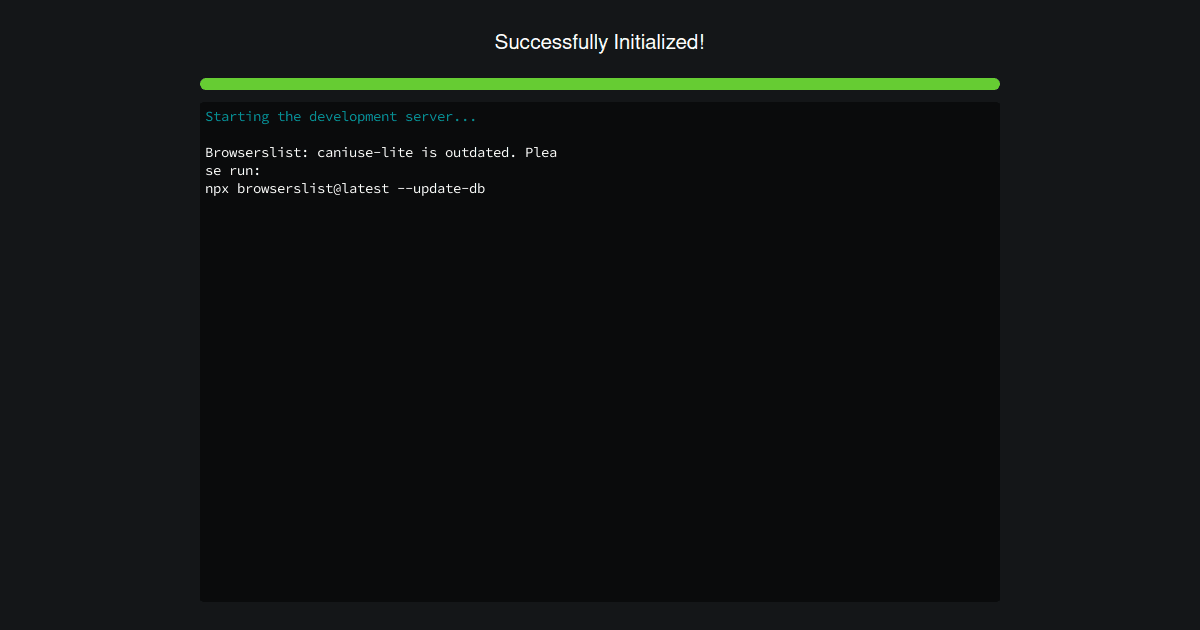1200x630 pixels.
Task: Click "browserslist@latest" in the command
Action: pos(313,189)
